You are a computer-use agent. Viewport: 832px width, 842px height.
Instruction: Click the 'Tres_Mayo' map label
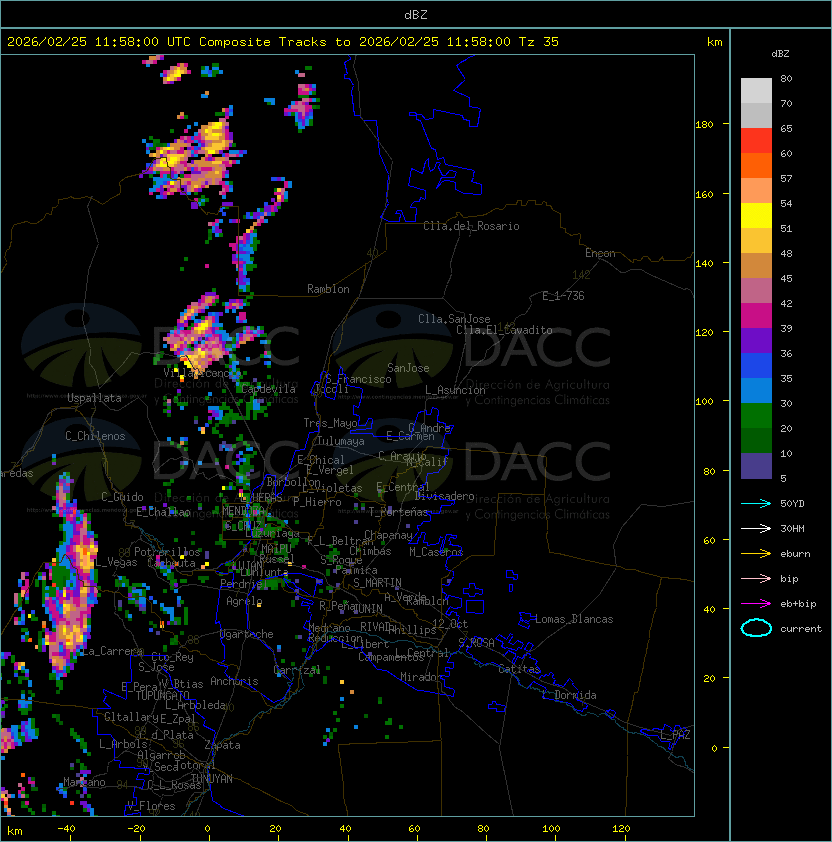pos(330,423)
